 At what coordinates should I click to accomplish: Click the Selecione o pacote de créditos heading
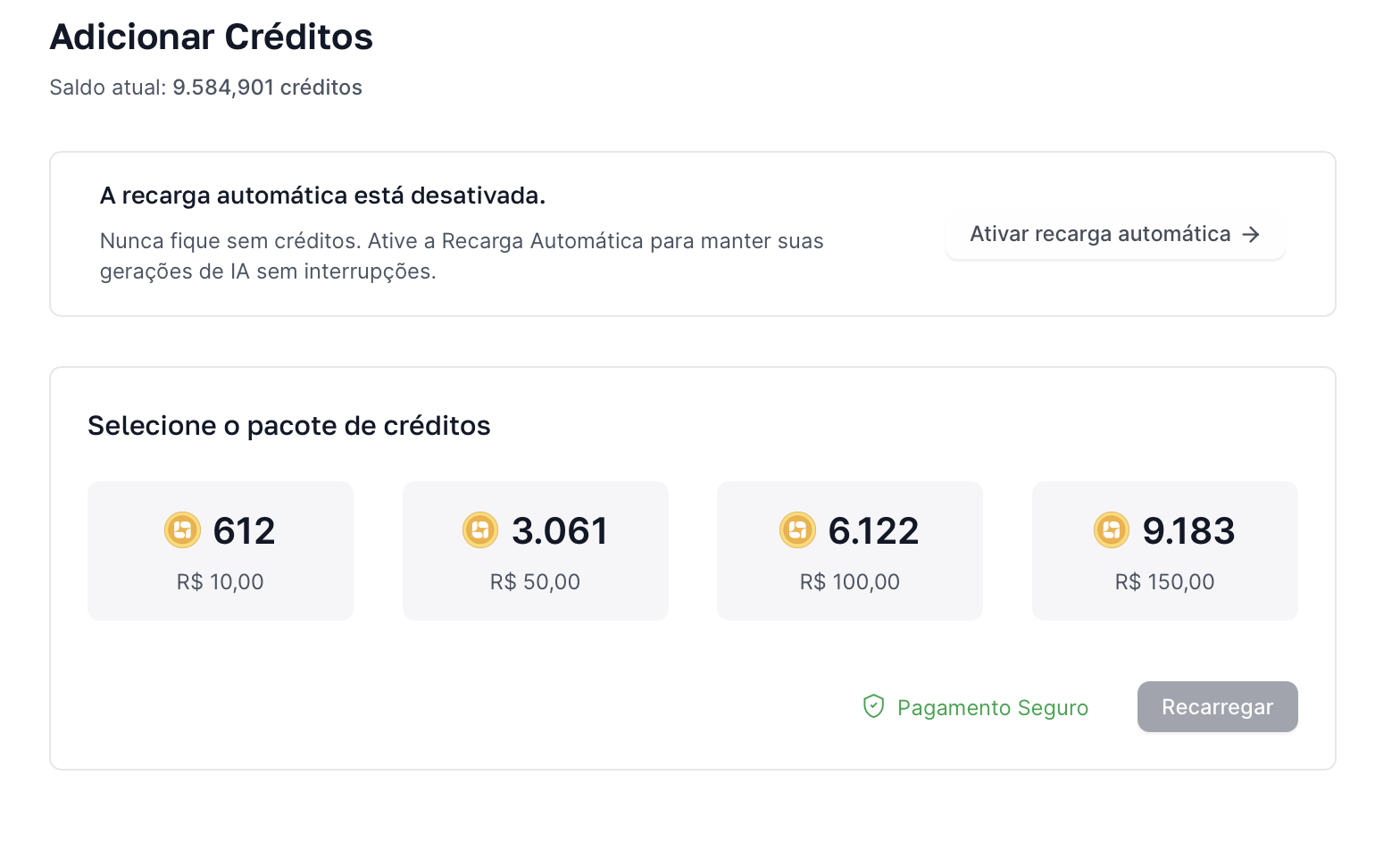pos(288,426)
